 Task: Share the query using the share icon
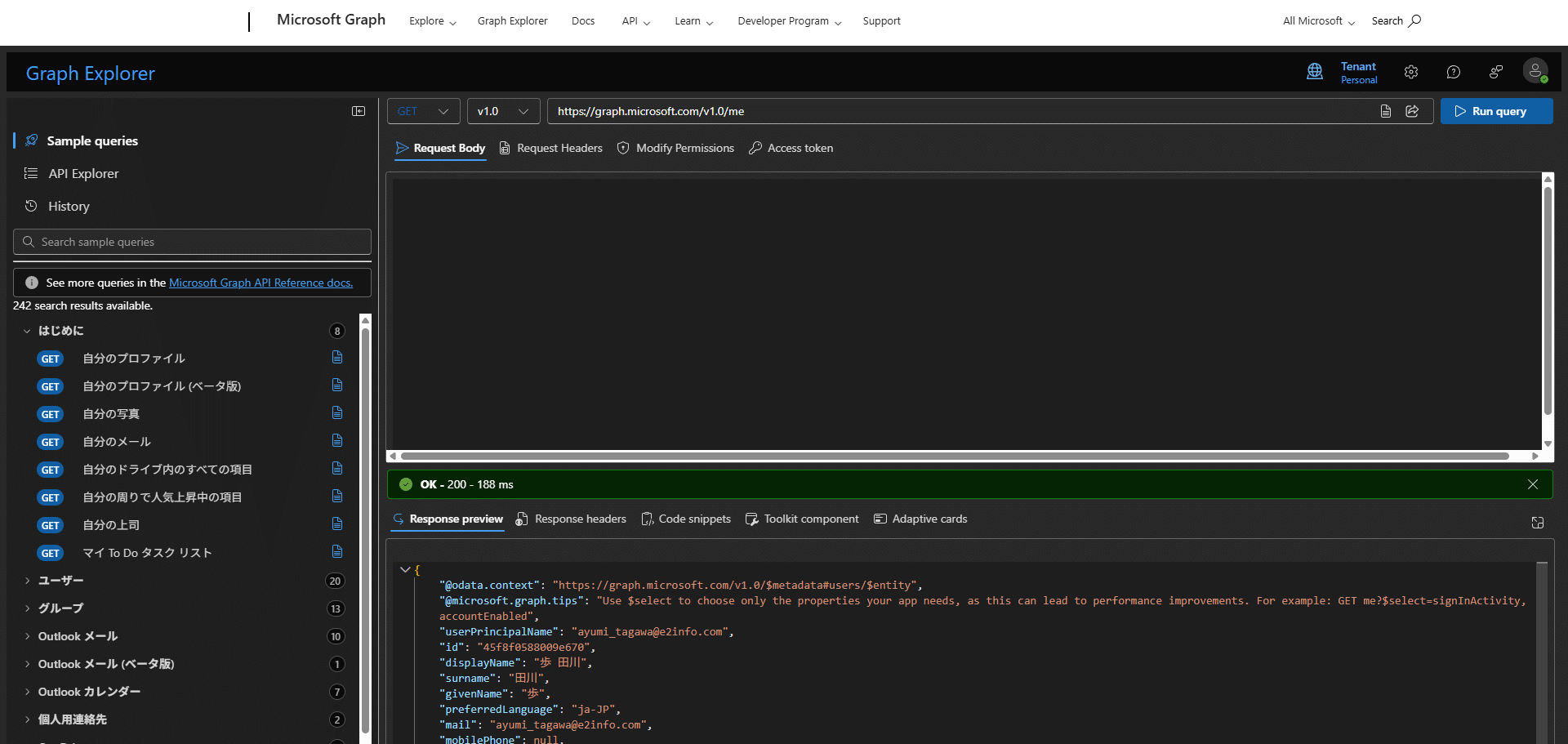(x=1412, y=111)
